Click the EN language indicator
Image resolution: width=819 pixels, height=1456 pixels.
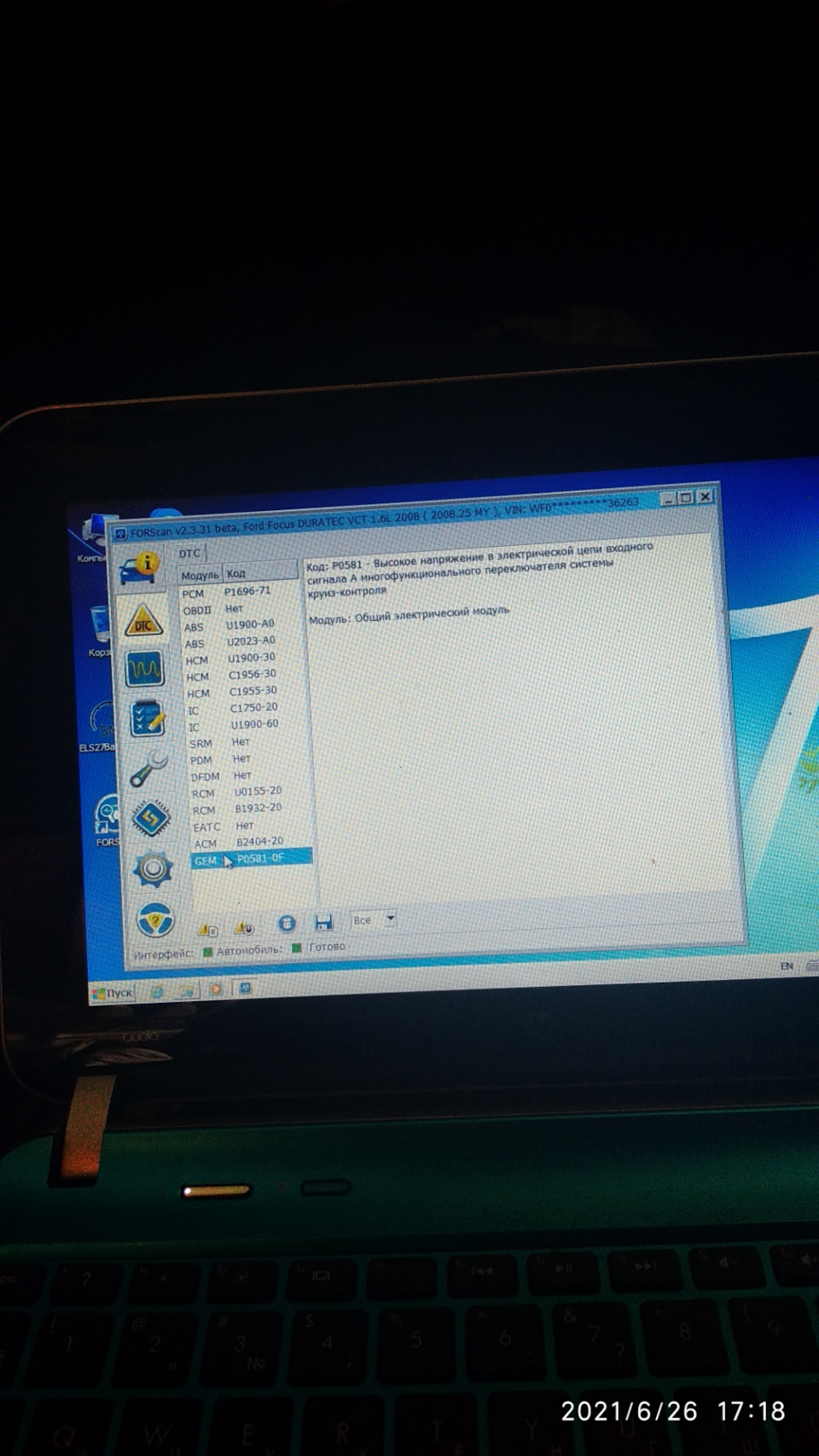(787, 966)
